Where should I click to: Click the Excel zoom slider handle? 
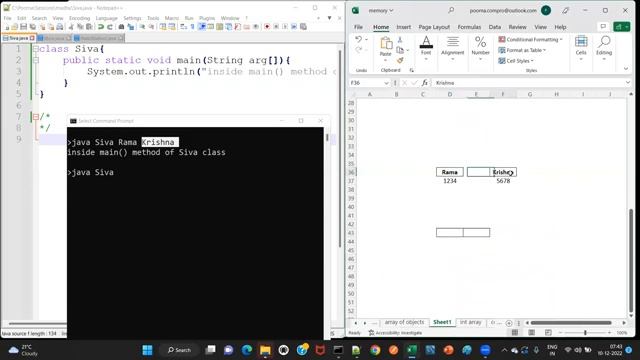[x=585, y=333]
